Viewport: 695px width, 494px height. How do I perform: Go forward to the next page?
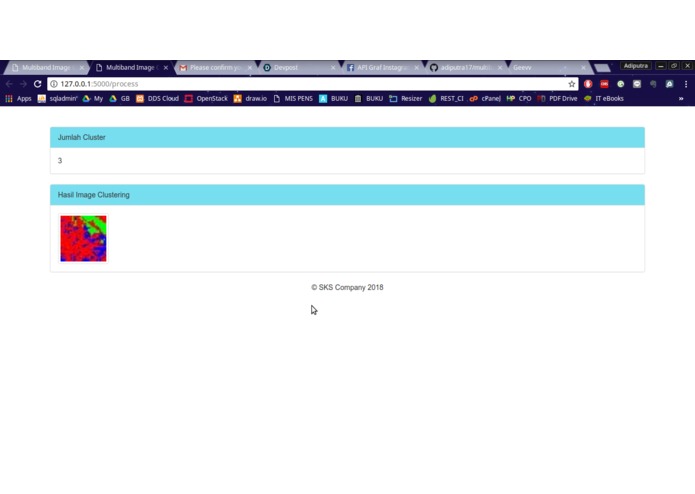(x=23, y=84)
